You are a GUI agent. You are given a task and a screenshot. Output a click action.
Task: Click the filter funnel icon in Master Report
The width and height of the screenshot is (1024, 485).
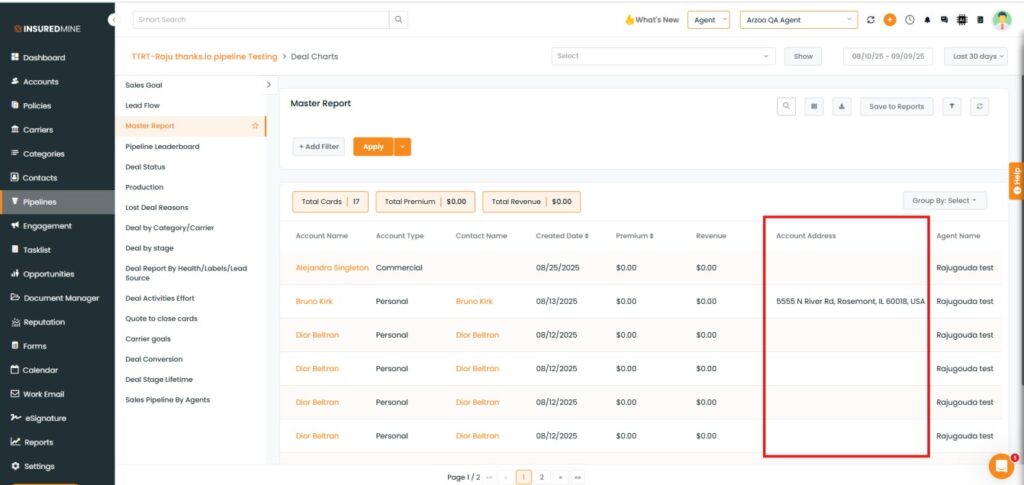pyautogui.click(x=951, y=106)
